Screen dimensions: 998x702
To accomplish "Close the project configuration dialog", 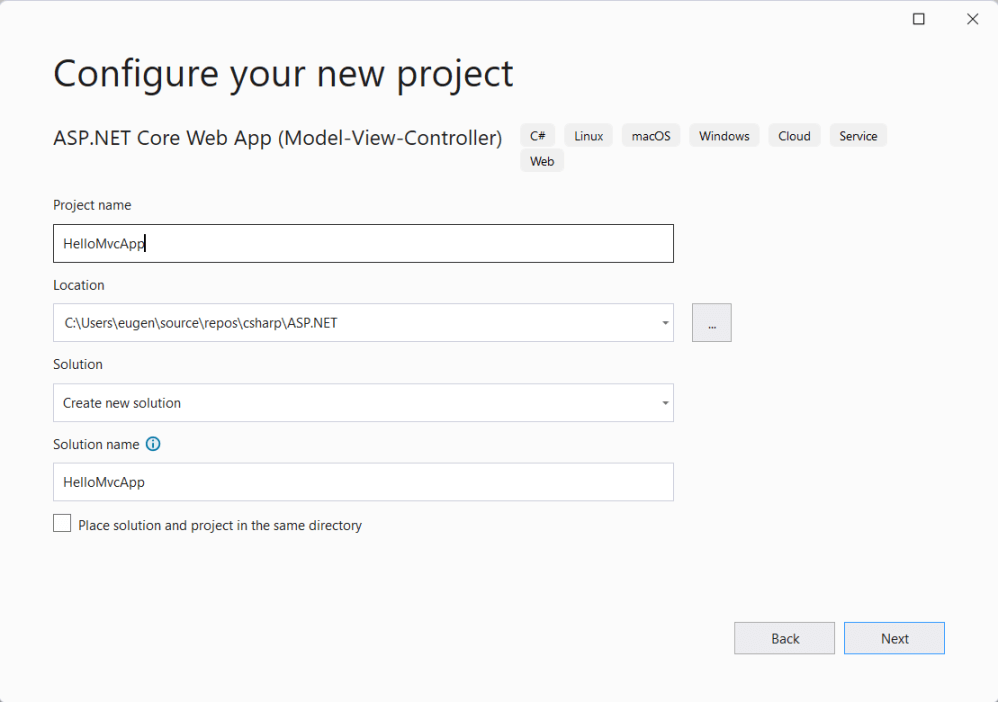I will (x=972, y=19).
